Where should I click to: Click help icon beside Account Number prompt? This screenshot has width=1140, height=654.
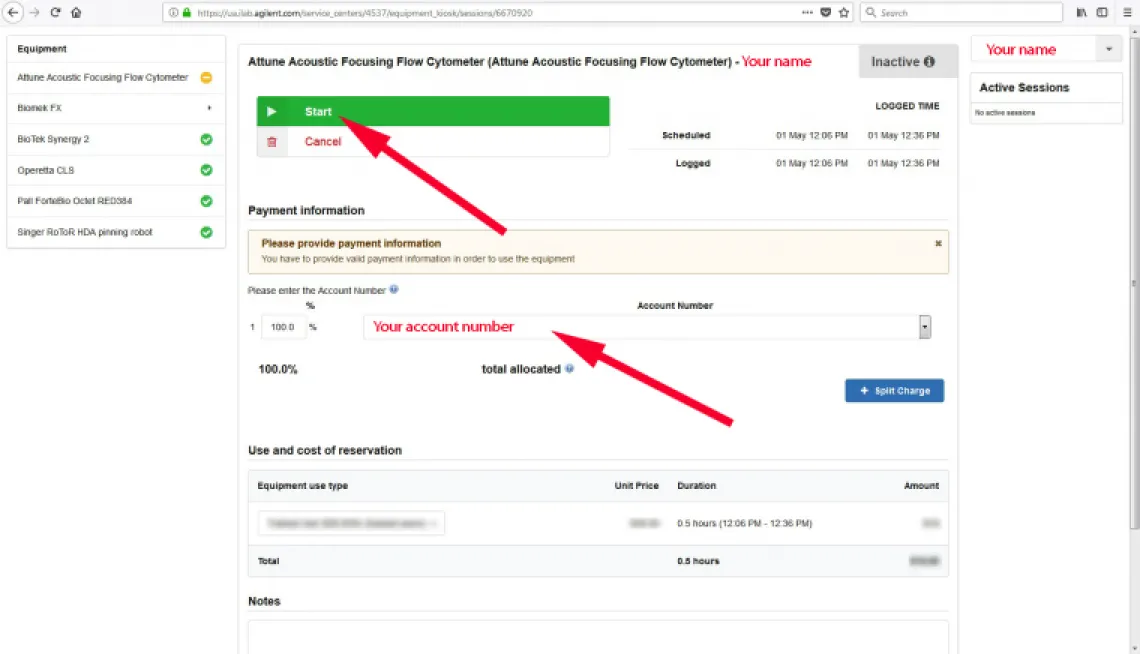[x=394, y=290]
